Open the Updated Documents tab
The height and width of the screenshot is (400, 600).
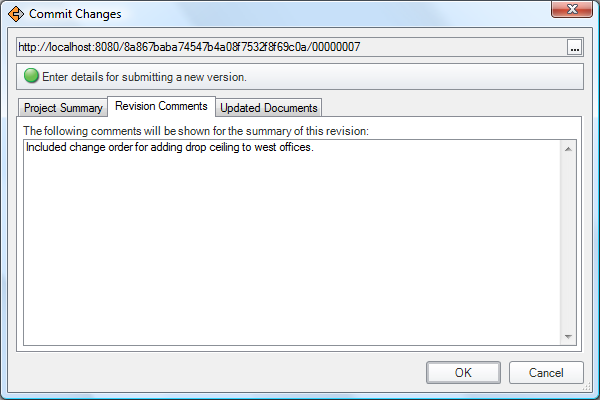(269, 108)
